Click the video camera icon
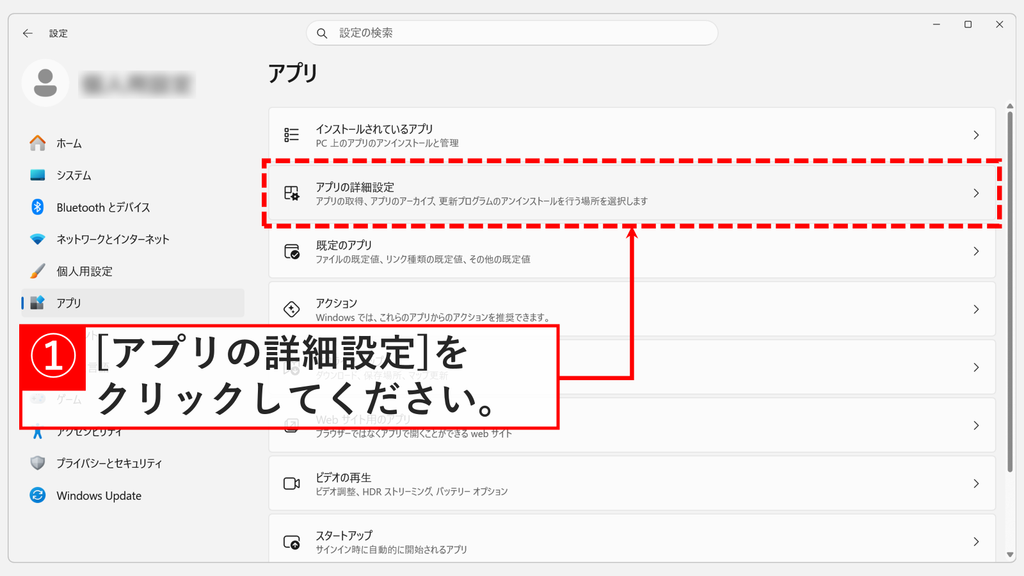Screen dimensions: 1024x576 [x=291, y=484]
